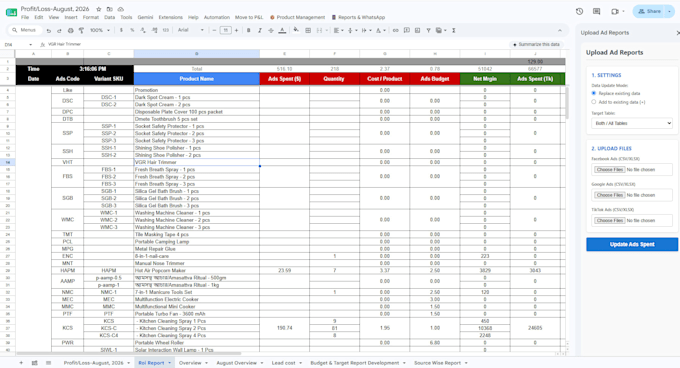Open the all sheets list icon
The height and width of the screenshot is (368, 680).
[x=49, y=363]
